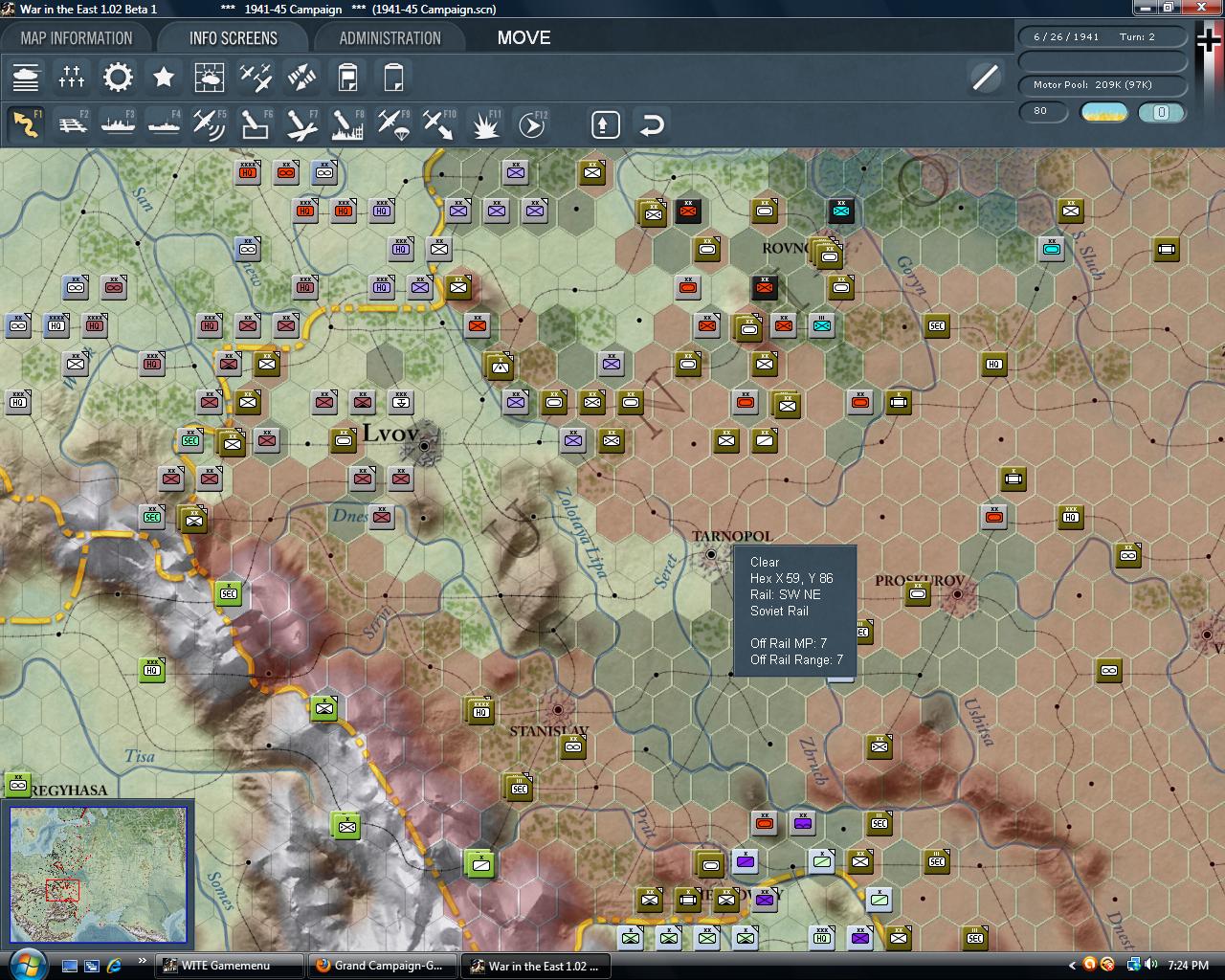Viewport: 1225px width, 980px height.
Task: Open the order of battle tank icon
Action: click(26, 77)
